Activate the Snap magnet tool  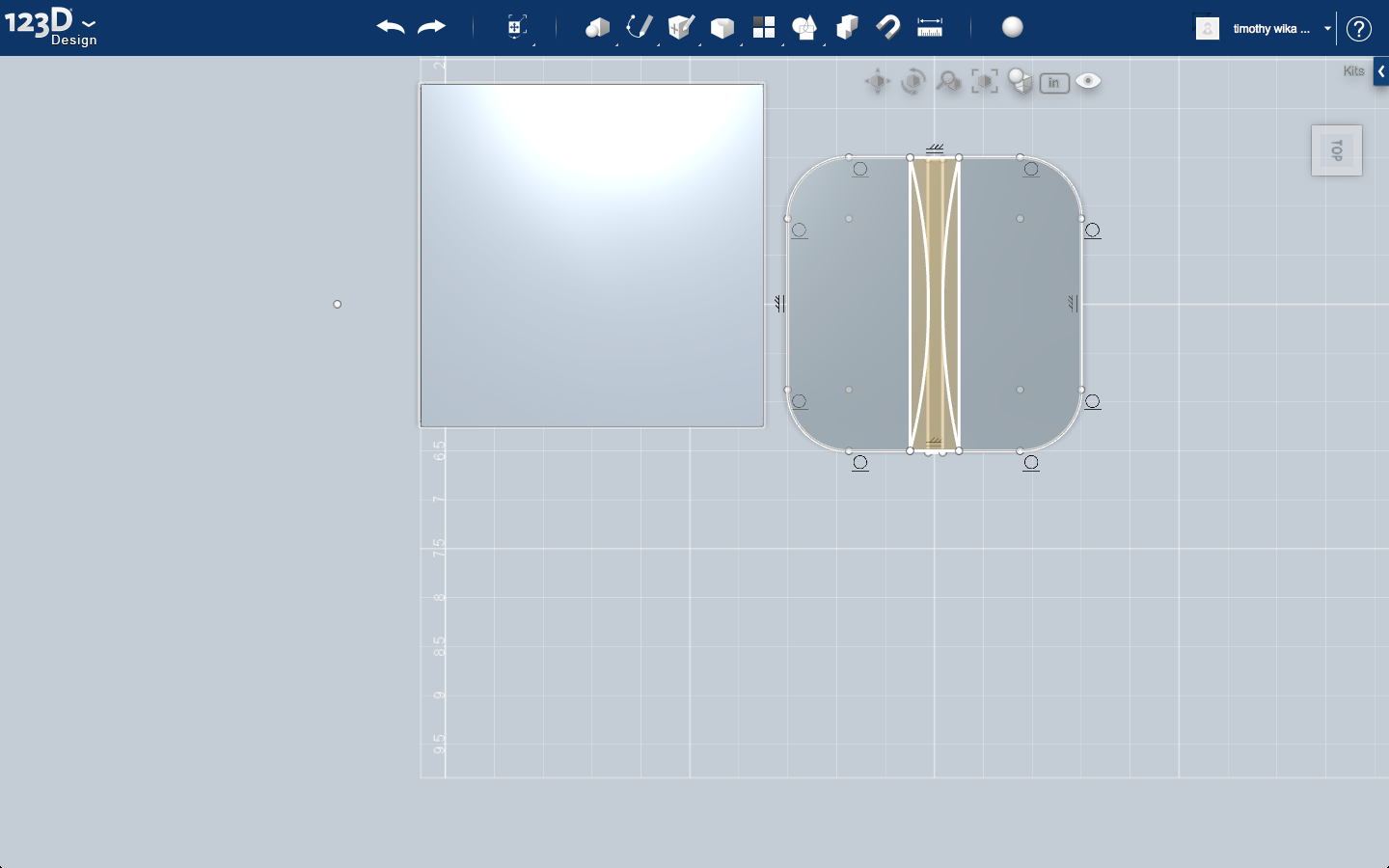887,27
